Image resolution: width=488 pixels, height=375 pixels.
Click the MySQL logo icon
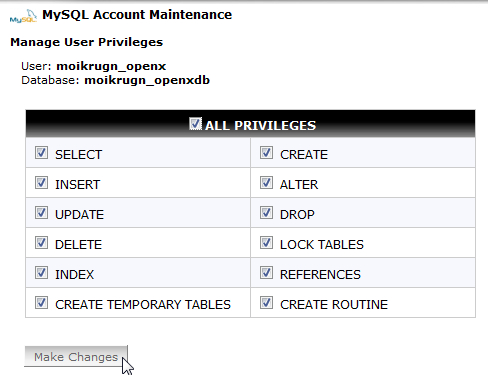23,16
